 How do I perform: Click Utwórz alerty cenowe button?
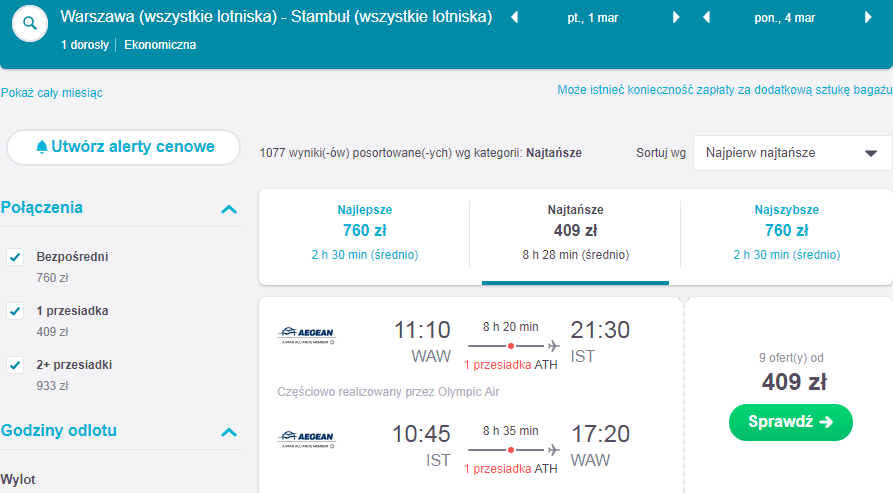coord(124,147)
